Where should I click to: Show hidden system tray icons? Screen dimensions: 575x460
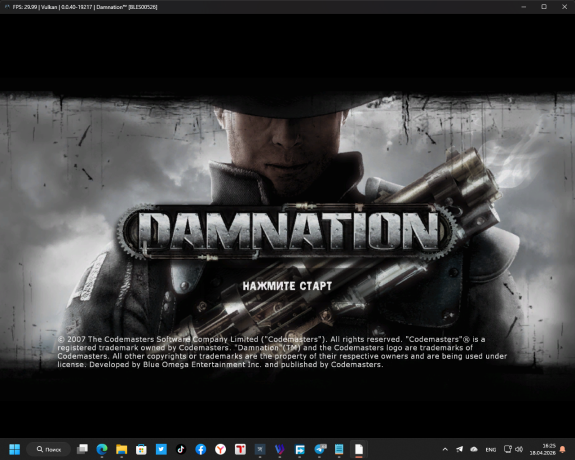coord(445,449)
